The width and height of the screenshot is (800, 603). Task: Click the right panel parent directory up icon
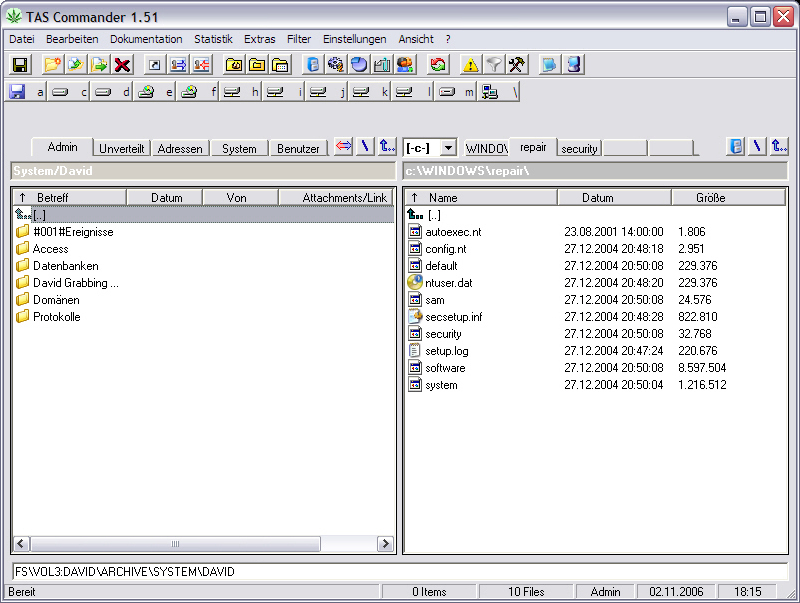point(779,146)
